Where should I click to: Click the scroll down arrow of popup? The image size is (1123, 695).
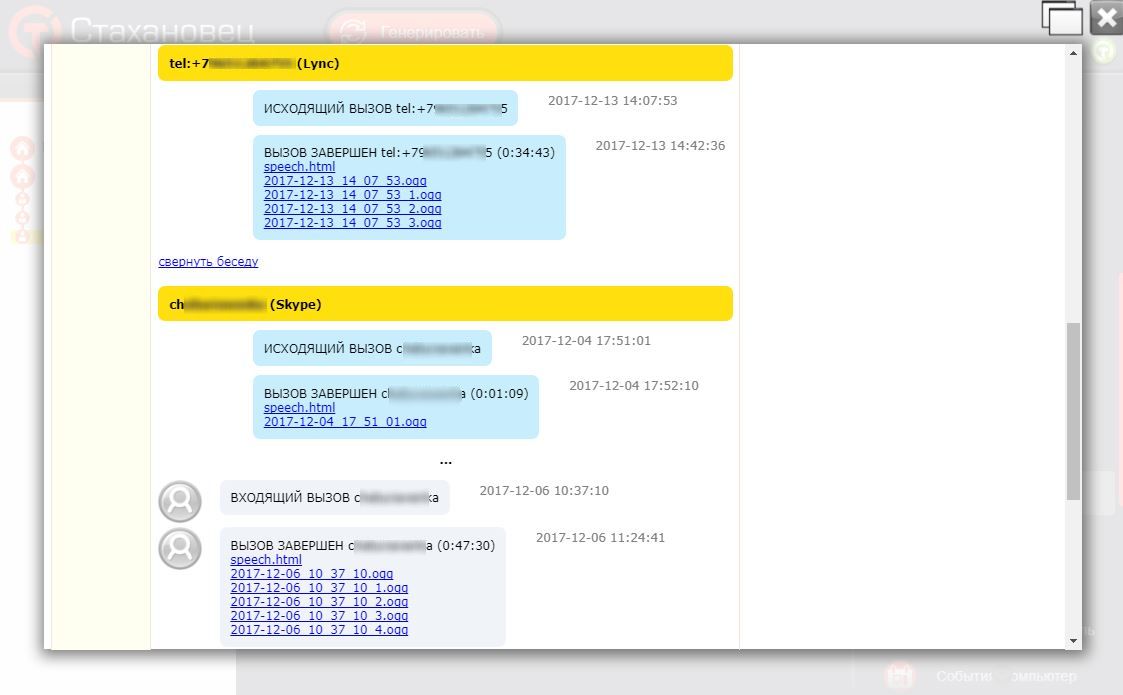coord(1073,641)
